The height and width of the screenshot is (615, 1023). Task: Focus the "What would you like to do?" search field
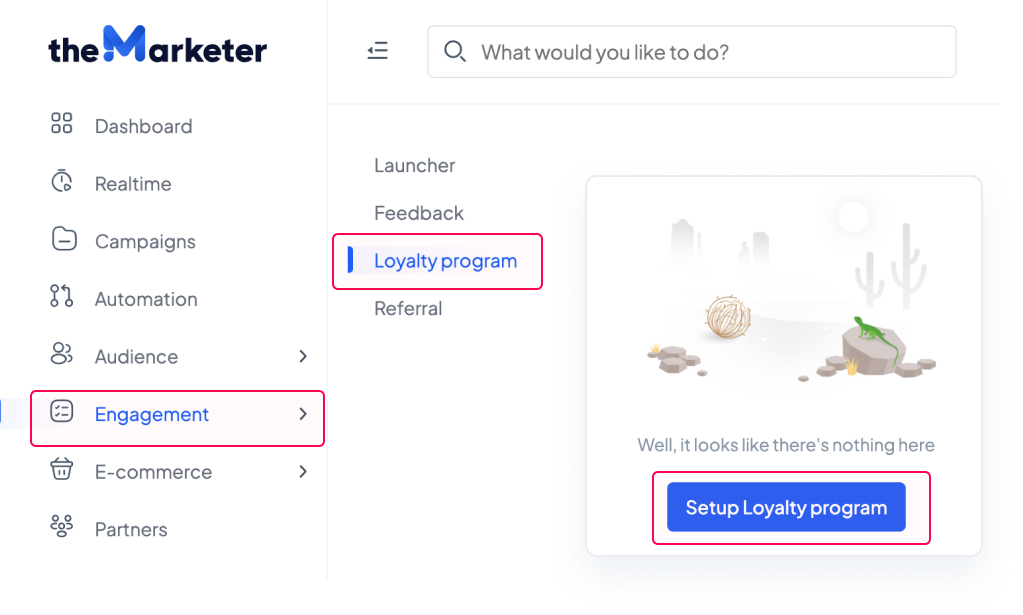[x=692, y=52]
